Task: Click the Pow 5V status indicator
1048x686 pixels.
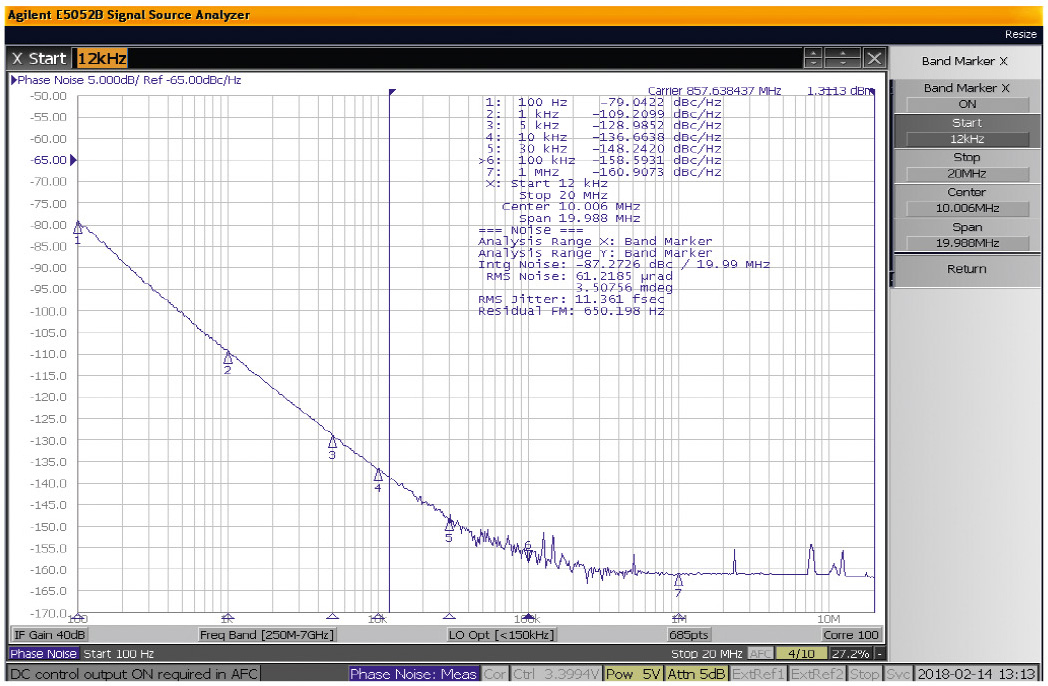Action: (x=633, y=674)
